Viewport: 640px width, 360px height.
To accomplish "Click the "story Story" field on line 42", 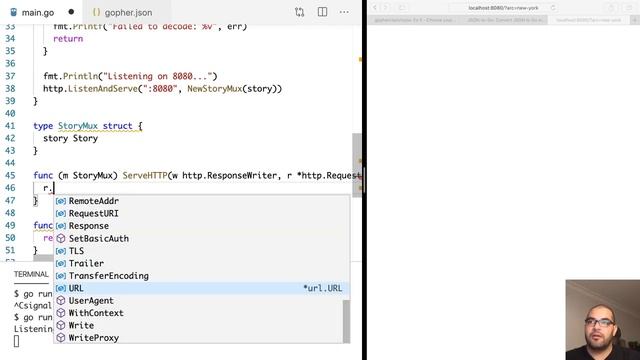I will pos(71,138).
